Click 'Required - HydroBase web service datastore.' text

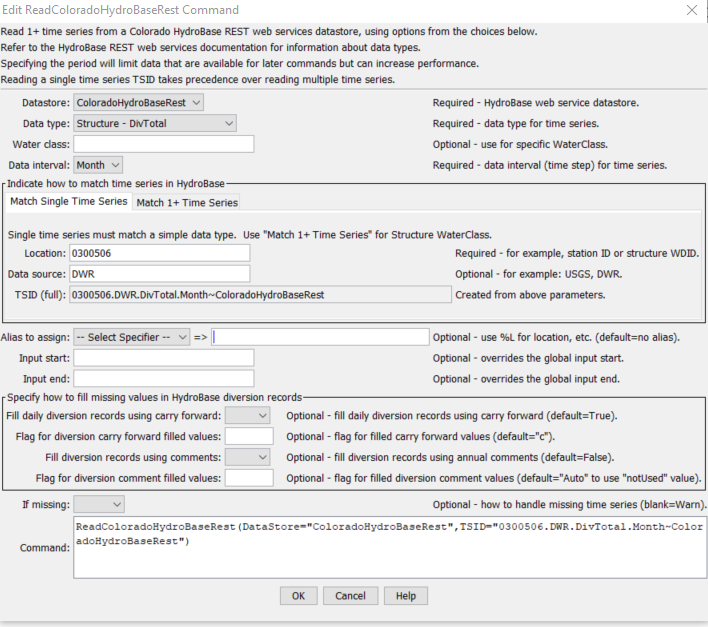point(536,103)
